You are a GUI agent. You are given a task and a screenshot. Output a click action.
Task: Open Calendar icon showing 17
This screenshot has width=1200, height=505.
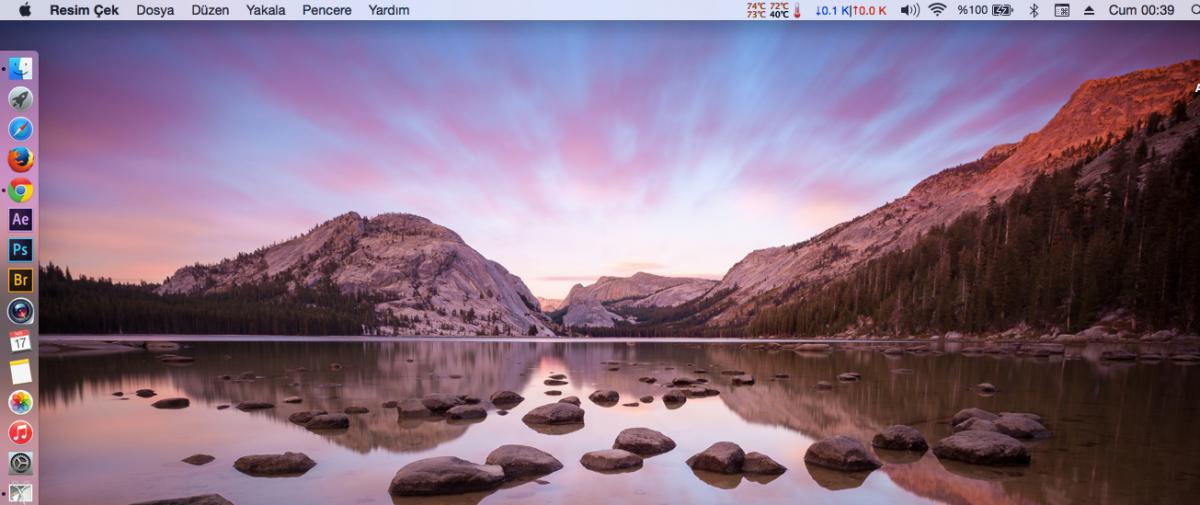20,341
